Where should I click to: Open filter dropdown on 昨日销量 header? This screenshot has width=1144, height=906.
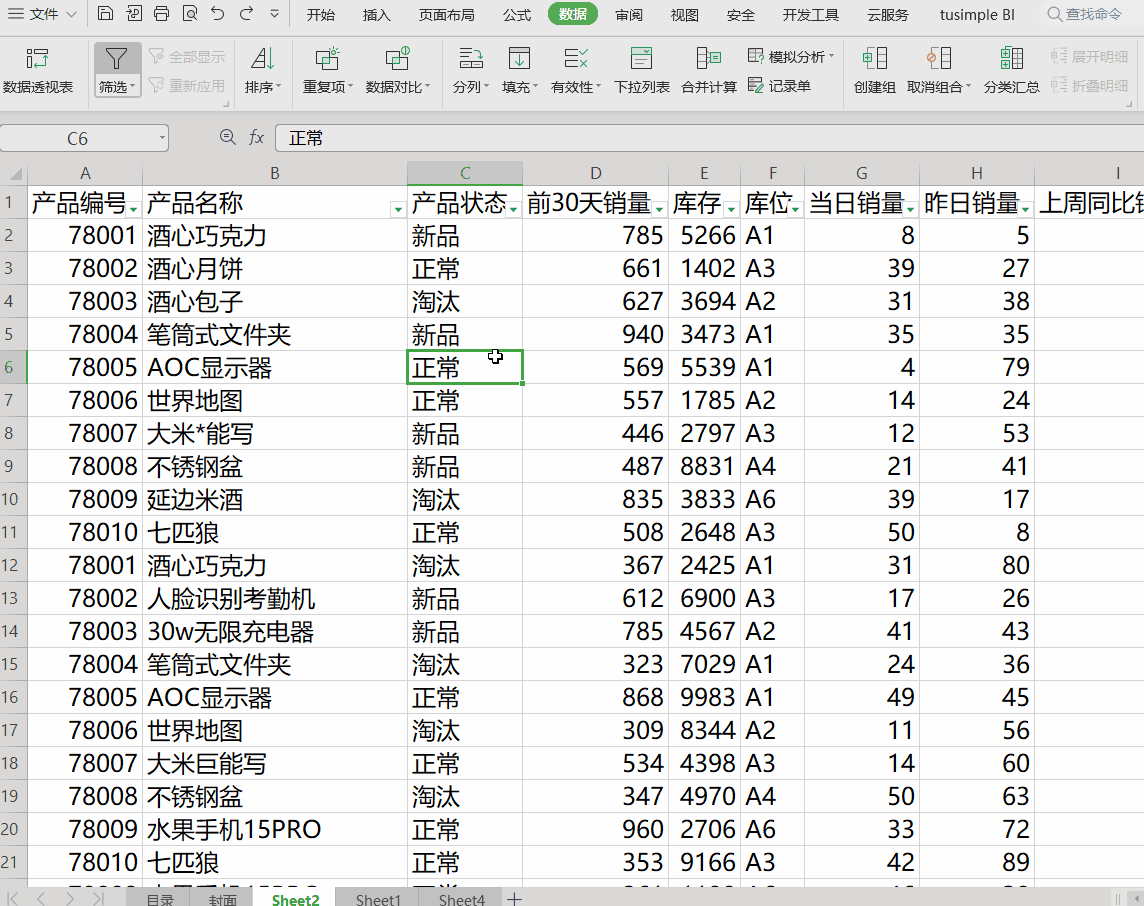point(1026,209)
